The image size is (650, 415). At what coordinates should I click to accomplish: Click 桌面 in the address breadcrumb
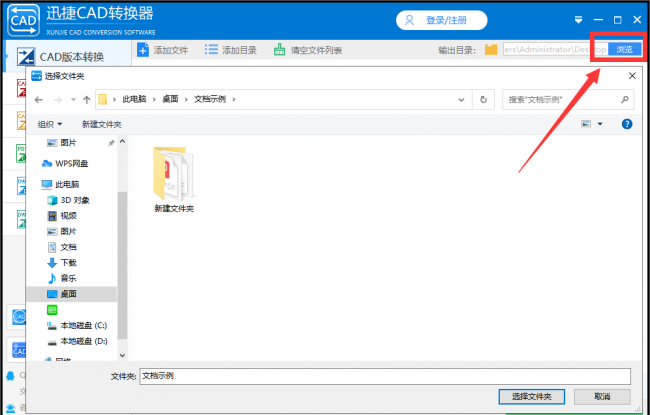click(170, 100)
